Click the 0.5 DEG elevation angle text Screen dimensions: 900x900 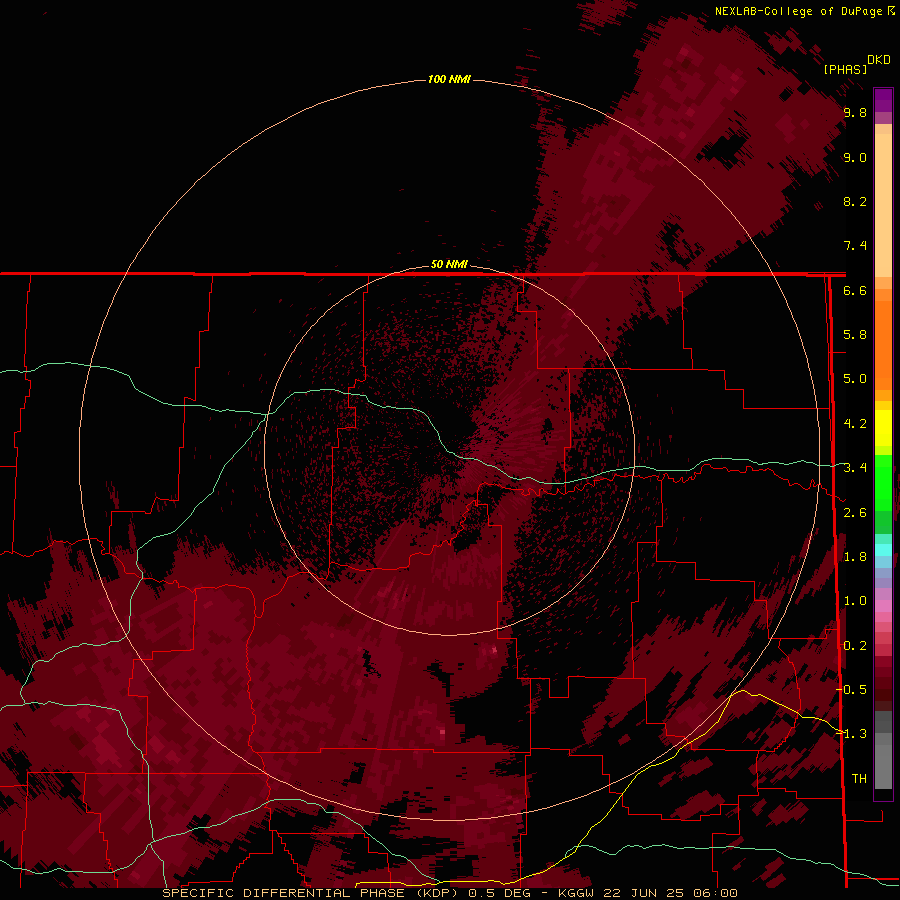point(499,893)
